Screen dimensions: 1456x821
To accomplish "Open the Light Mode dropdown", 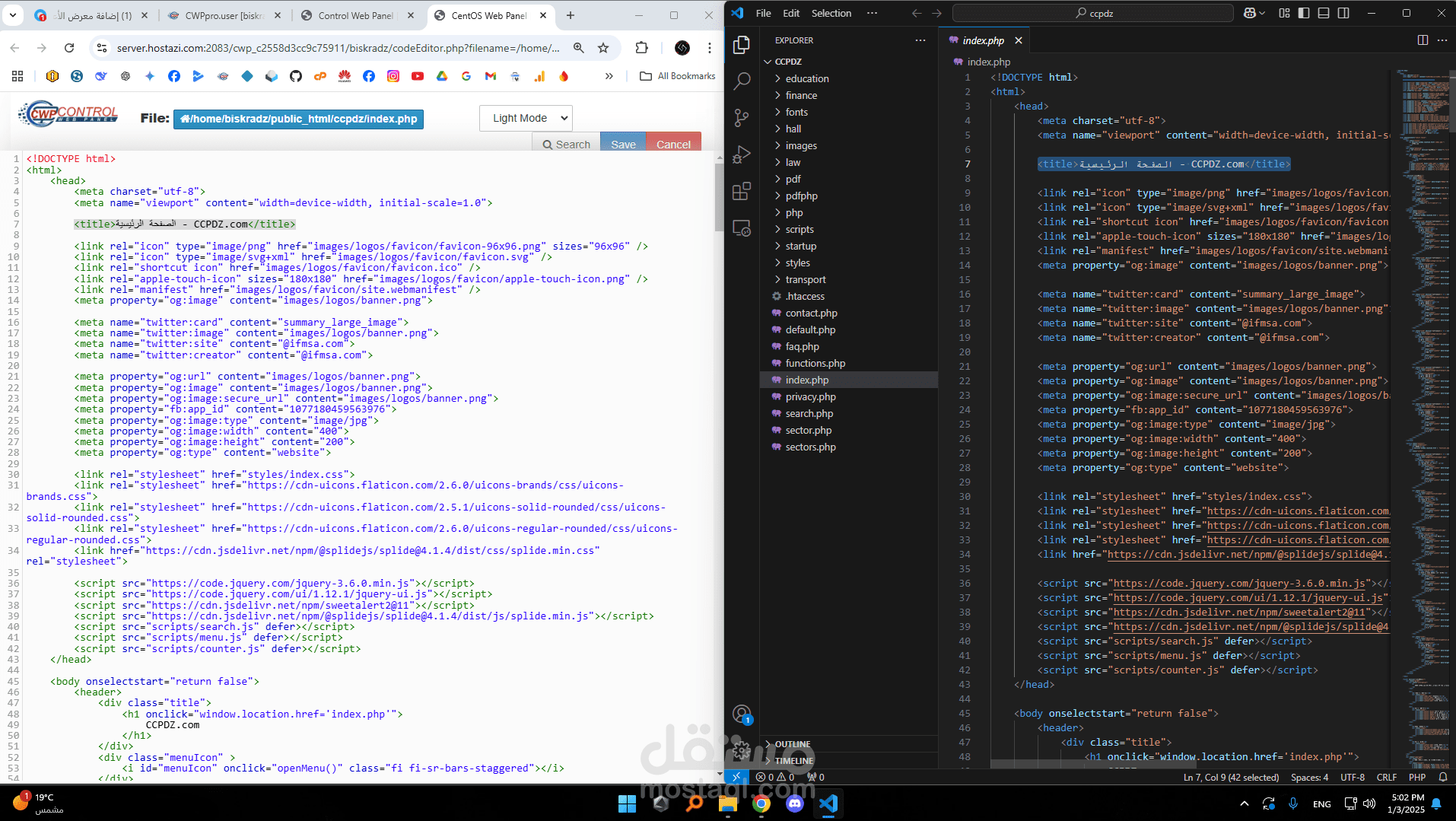I will 526,118.
